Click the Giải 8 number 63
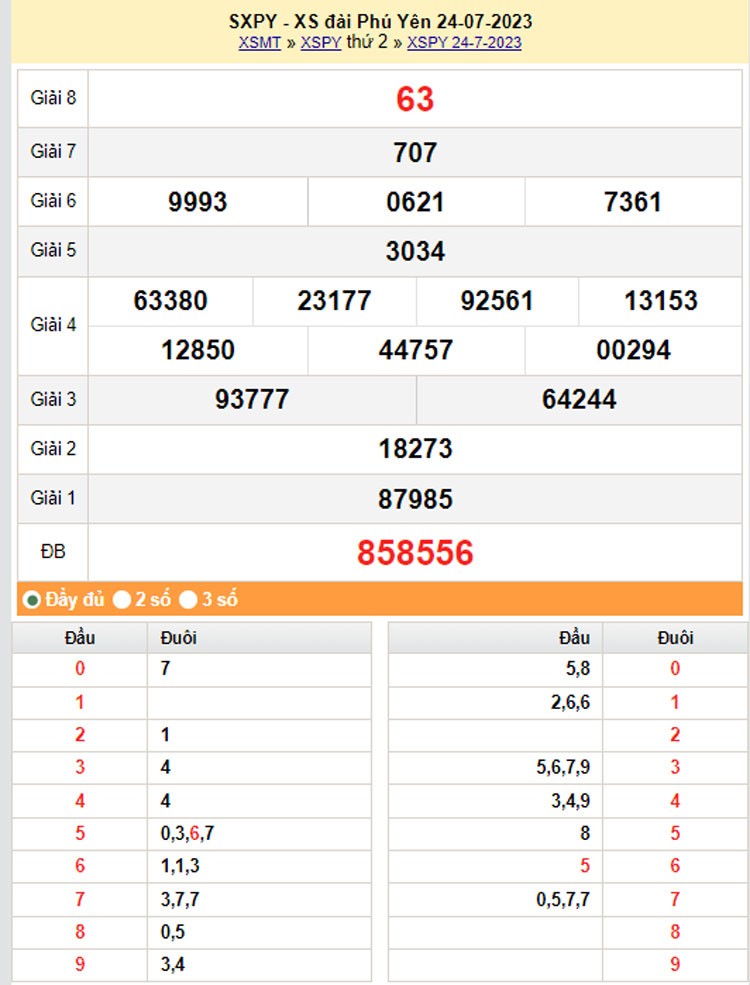Viewport: 750px width, 985px height. point(415,99)
